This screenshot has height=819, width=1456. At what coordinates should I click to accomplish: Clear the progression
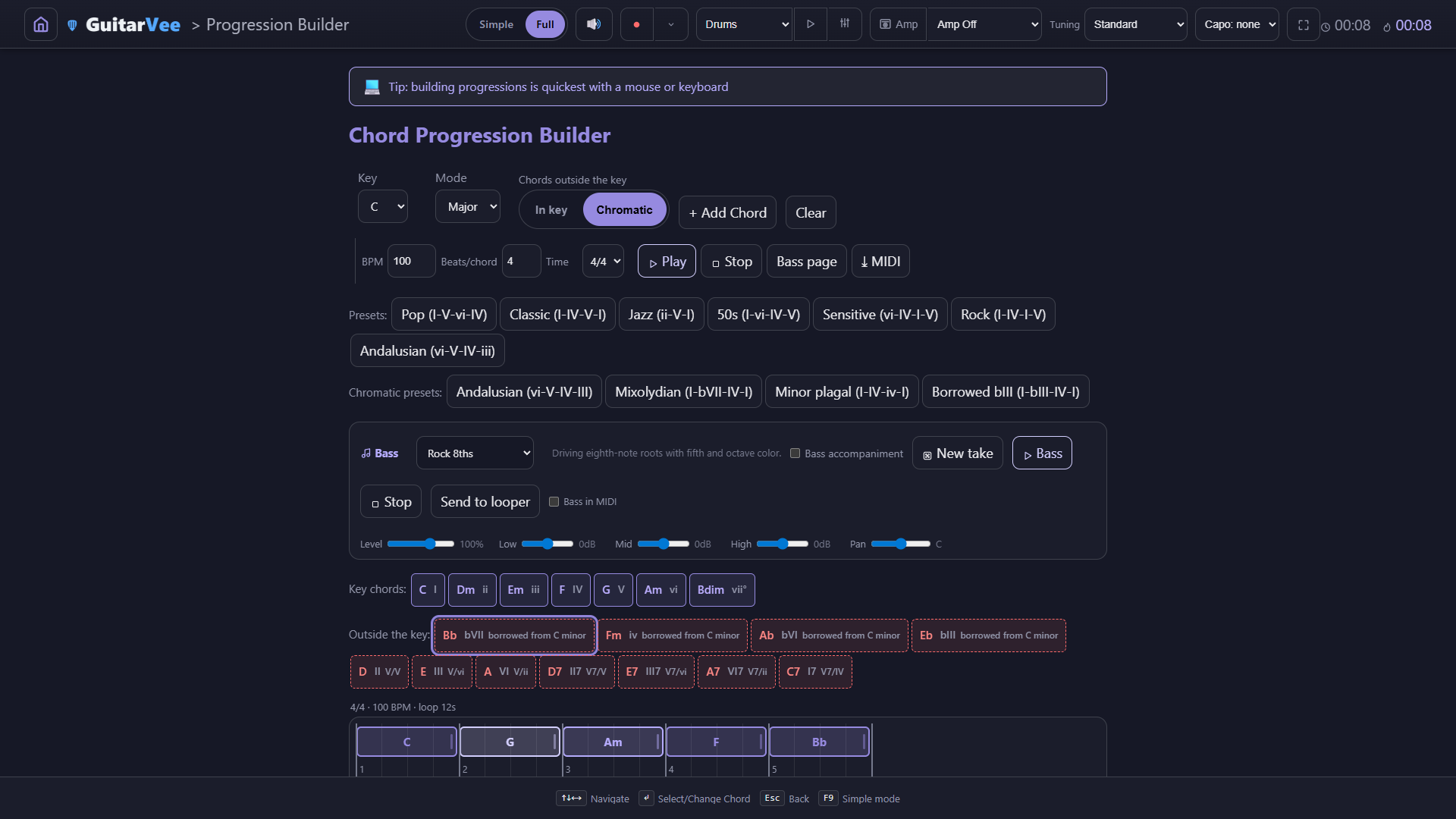pyautogui.click(x=811, y=212)
